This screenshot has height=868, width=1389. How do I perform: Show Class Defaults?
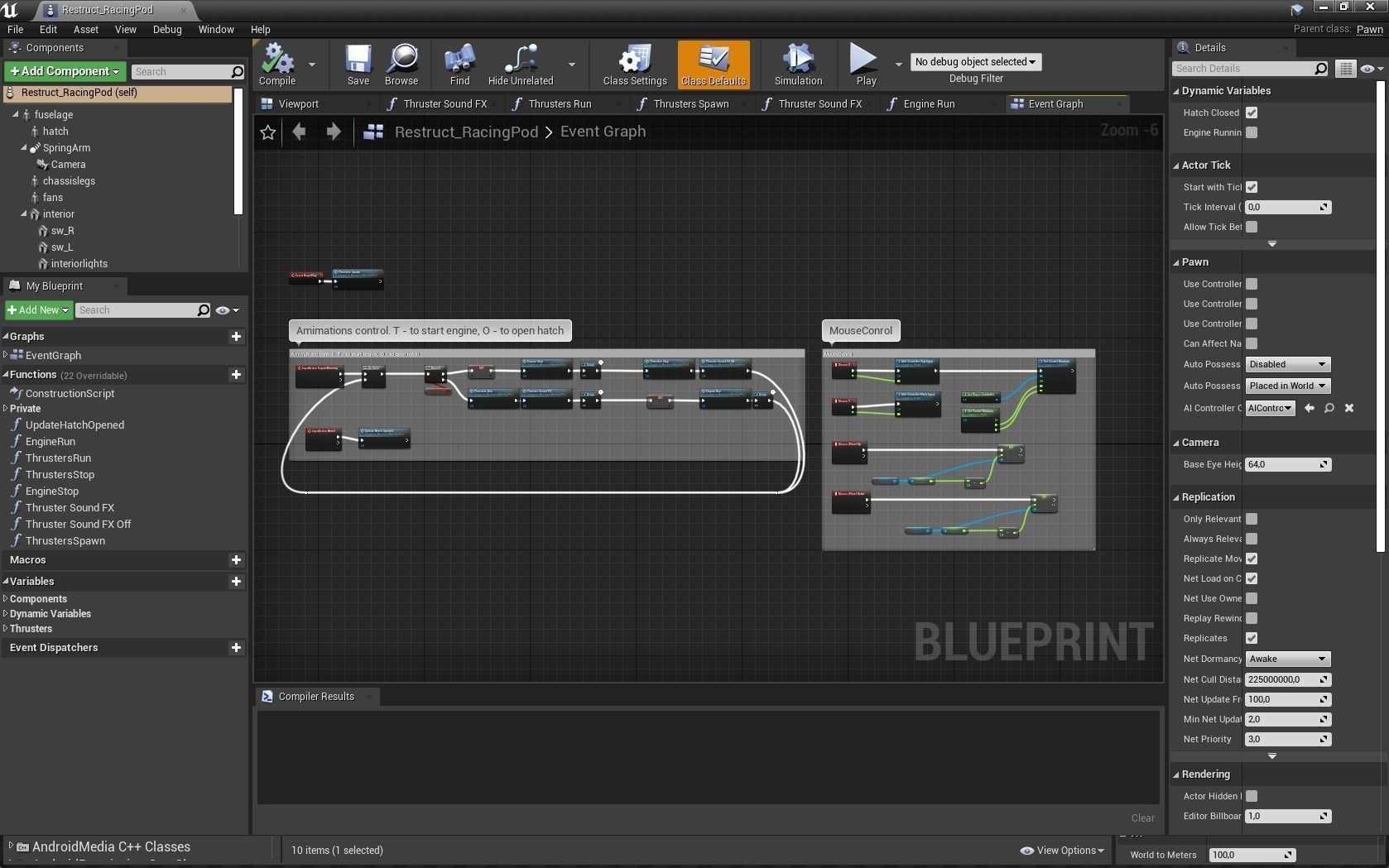click(714, 65)
